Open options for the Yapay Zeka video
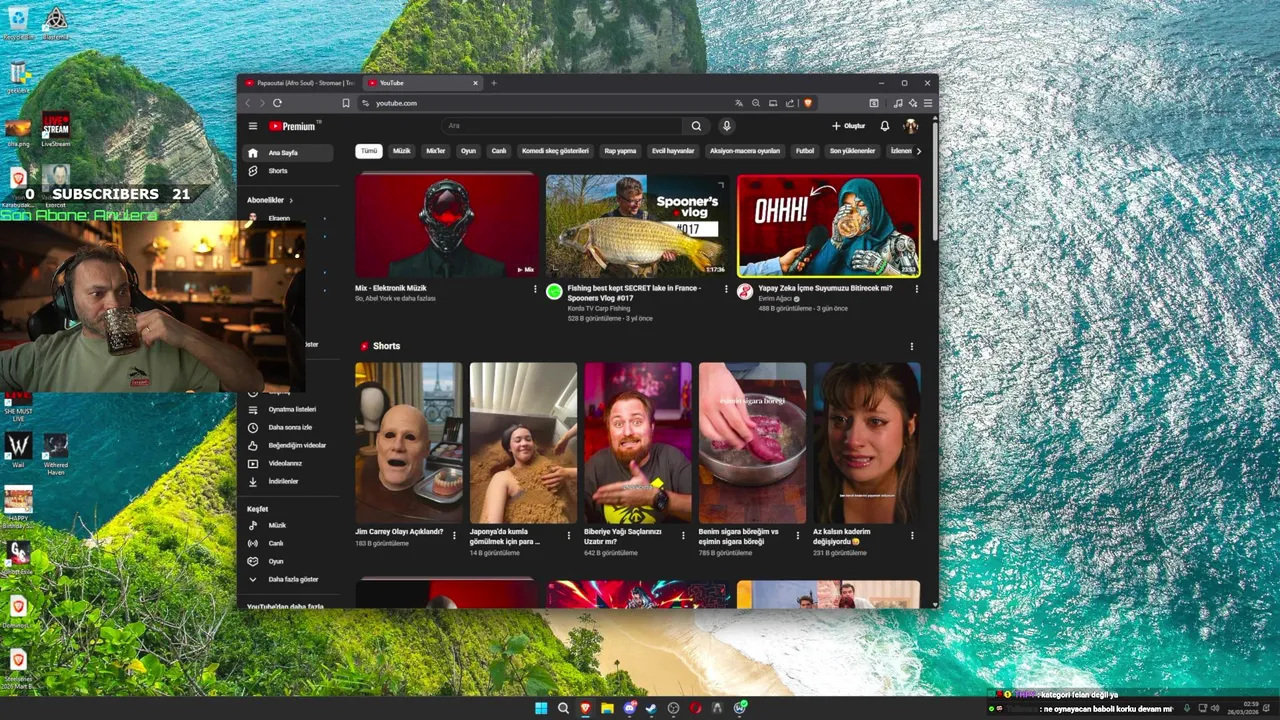Screen dimensions: 1280x720 click(916, 289)
